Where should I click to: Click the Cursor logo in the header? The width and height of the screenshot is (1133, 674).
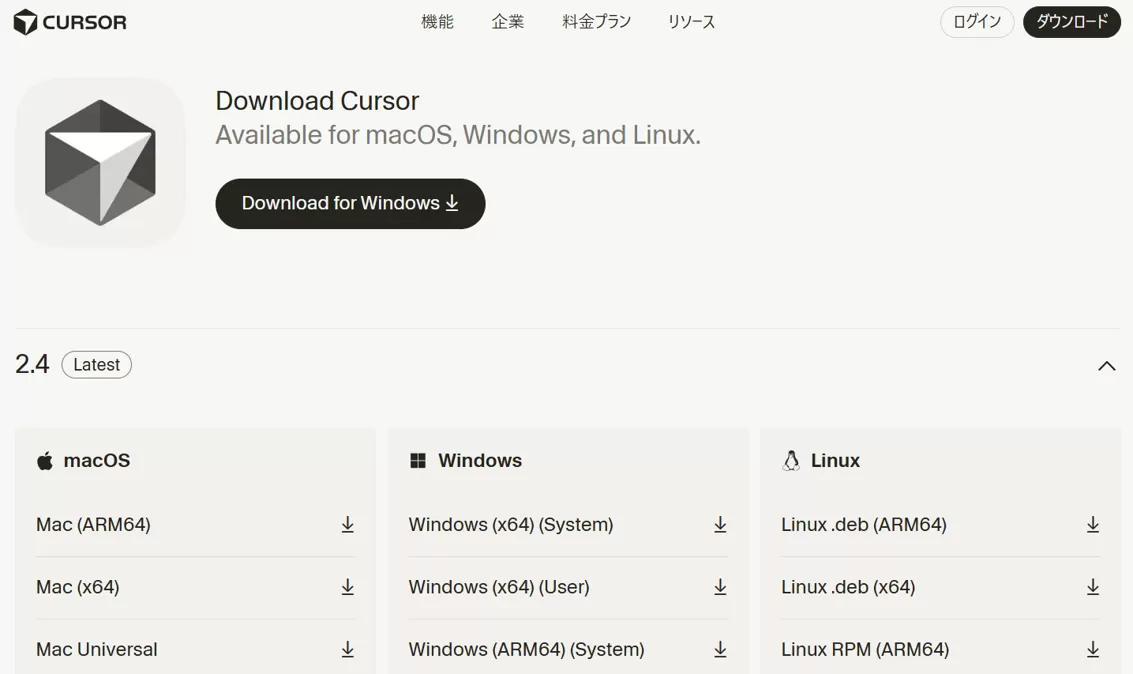point(70,22)
